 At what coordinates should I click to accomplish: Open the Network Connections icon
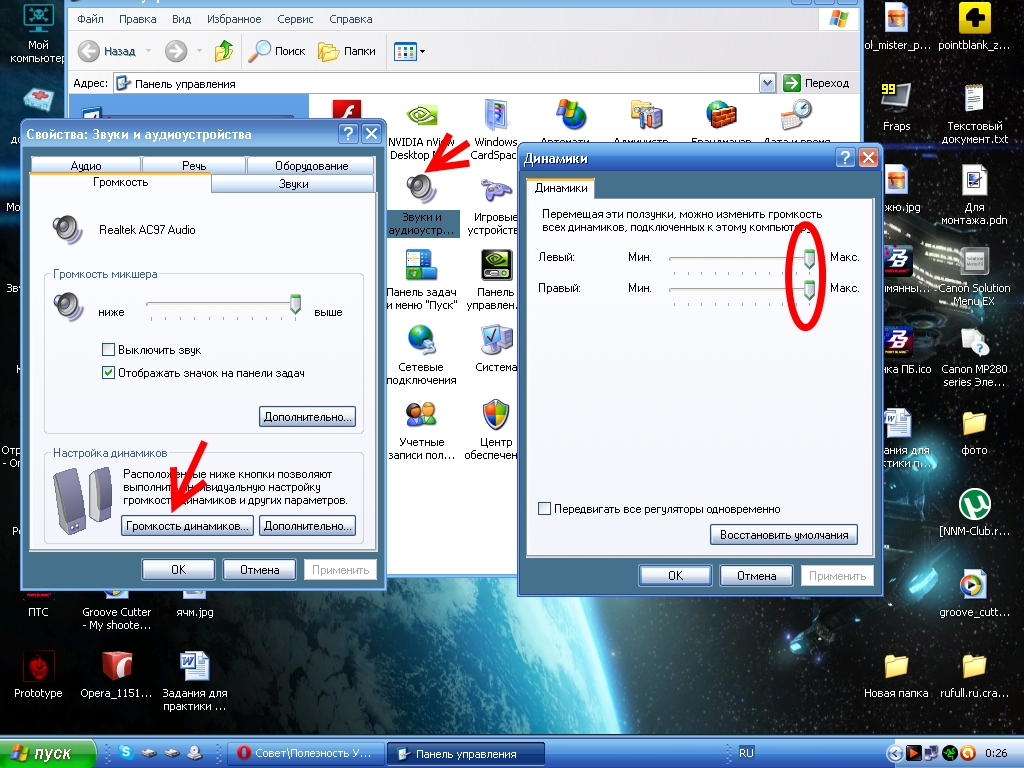pos(421,355)
